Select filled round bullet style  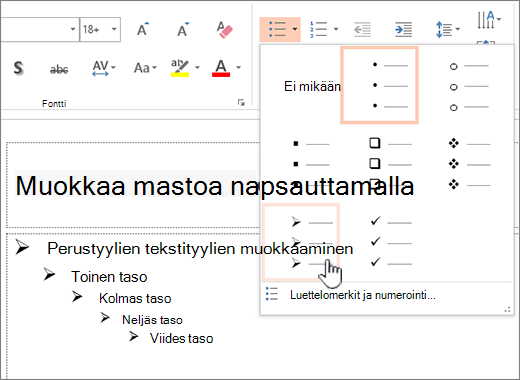[x=379, y=85]
